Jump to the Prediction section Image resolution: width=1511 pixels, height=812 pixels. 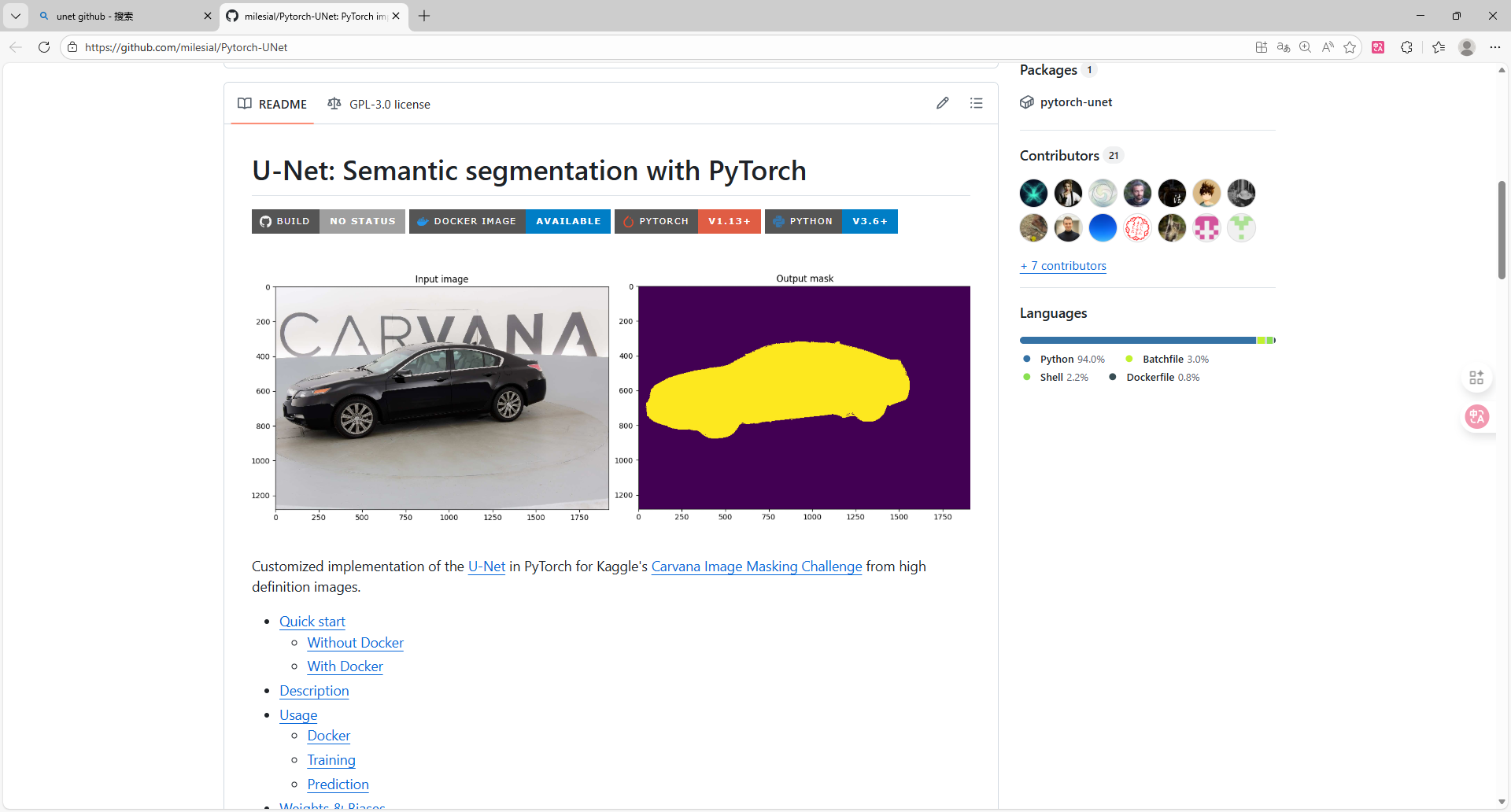pos(338,784)
